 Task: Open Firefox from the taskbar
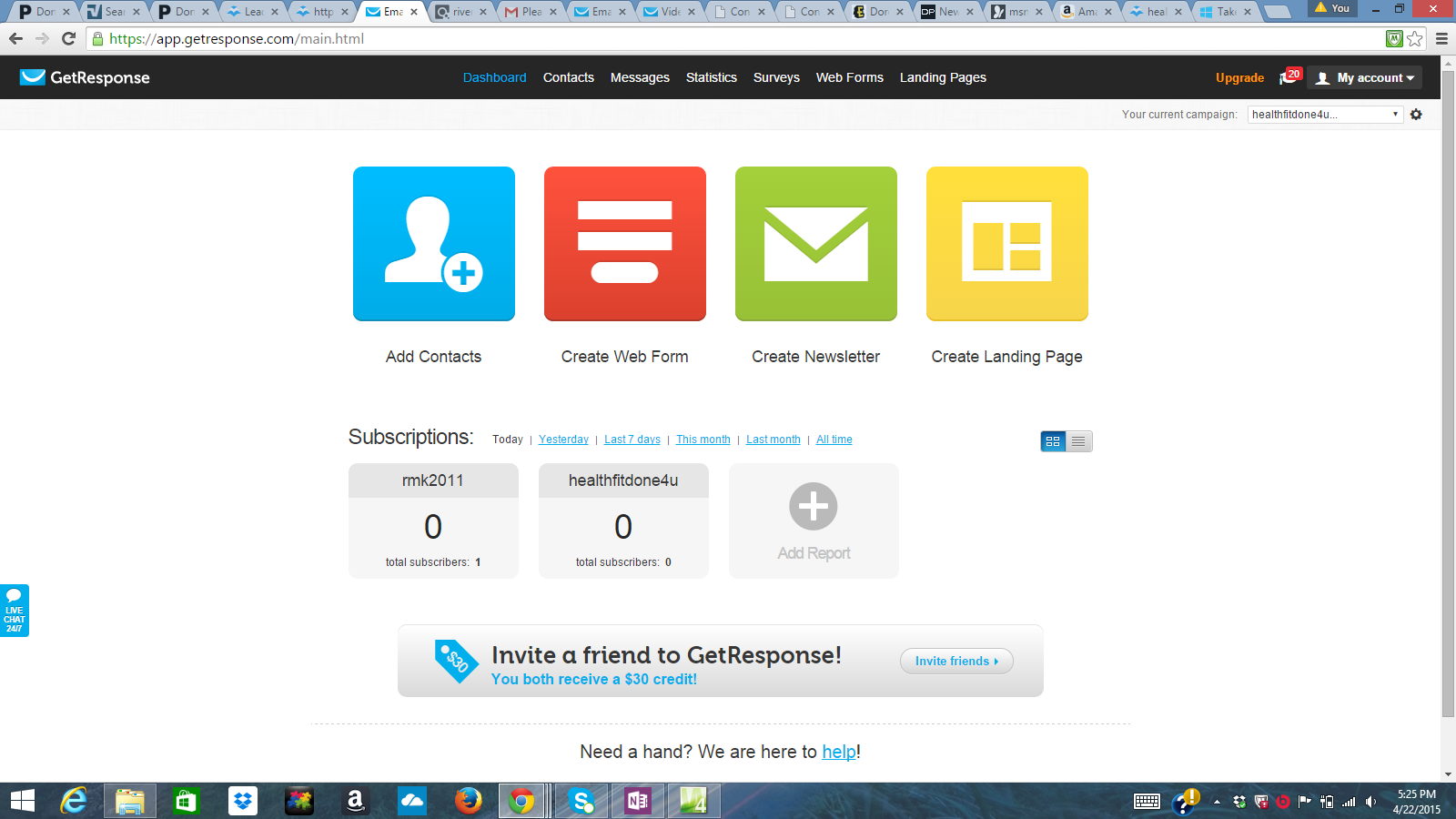coord(469,801)
